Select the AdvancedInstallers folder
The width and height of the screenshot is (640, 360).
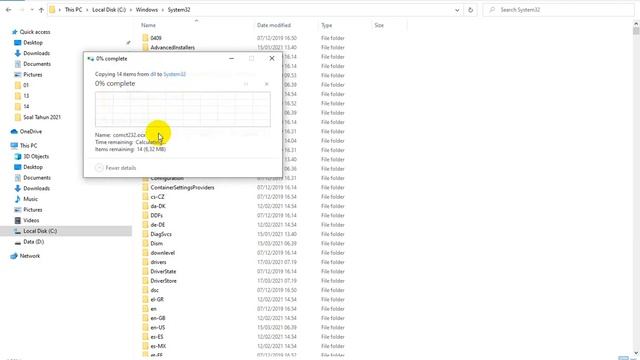pos(172,47)
